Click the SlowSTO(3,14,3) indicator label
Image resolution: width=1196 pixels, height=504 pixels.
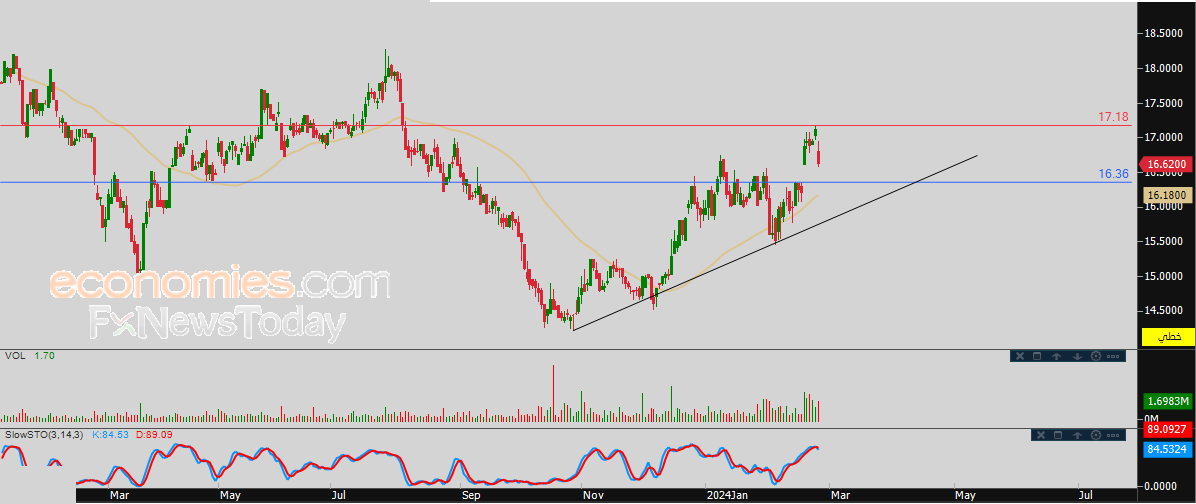tap(45, 435)
